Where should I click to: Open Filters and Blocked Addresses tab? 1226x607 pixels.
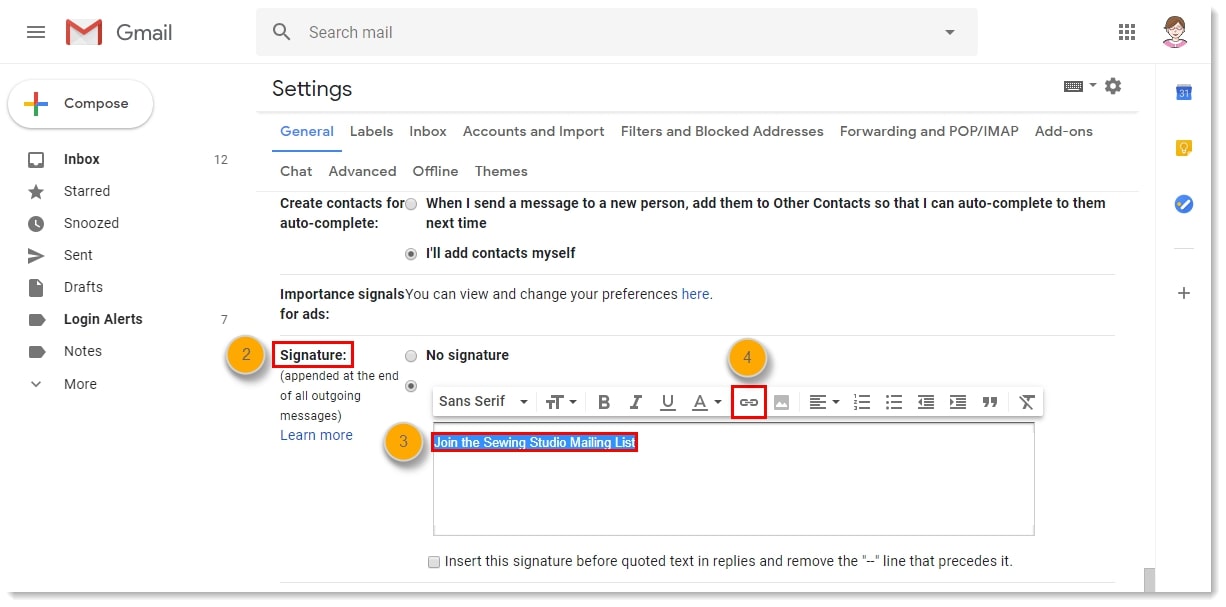click(722, 132)
